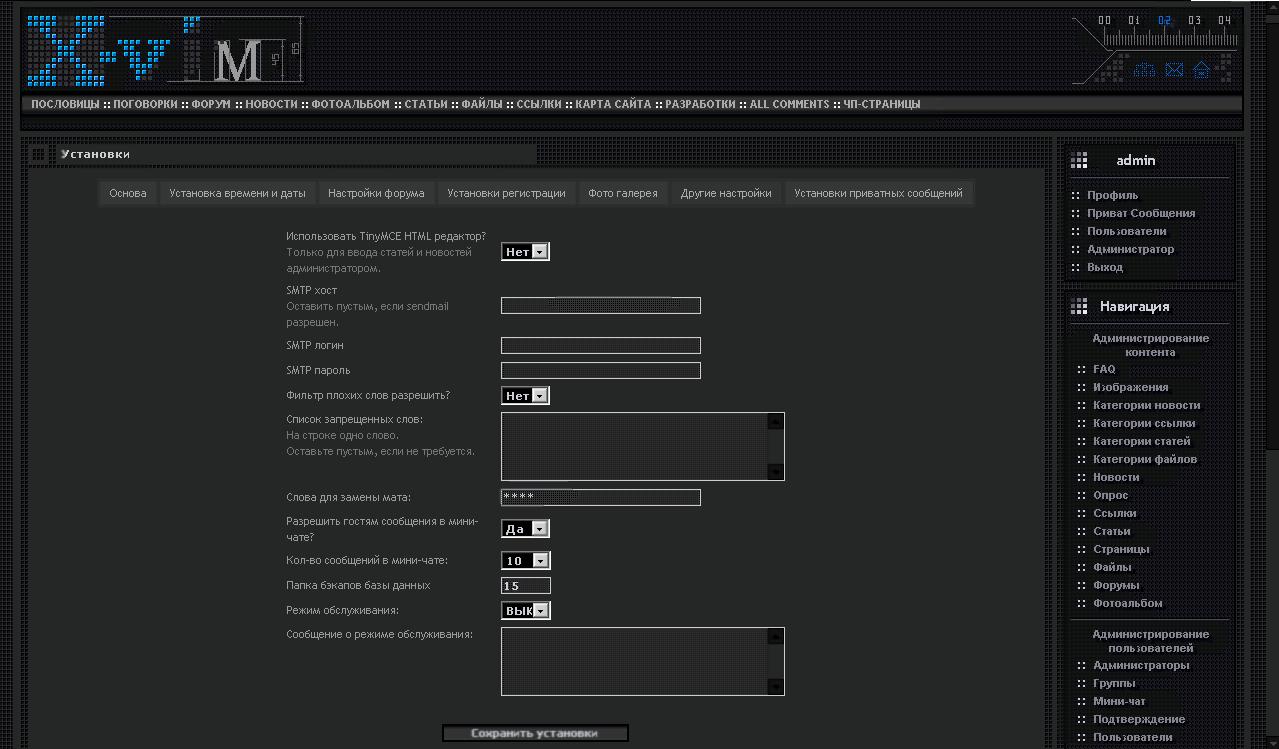Open the Приват Сообщения link
1279x749 pixels.
pyautogui.click(x=1141, y=213)
